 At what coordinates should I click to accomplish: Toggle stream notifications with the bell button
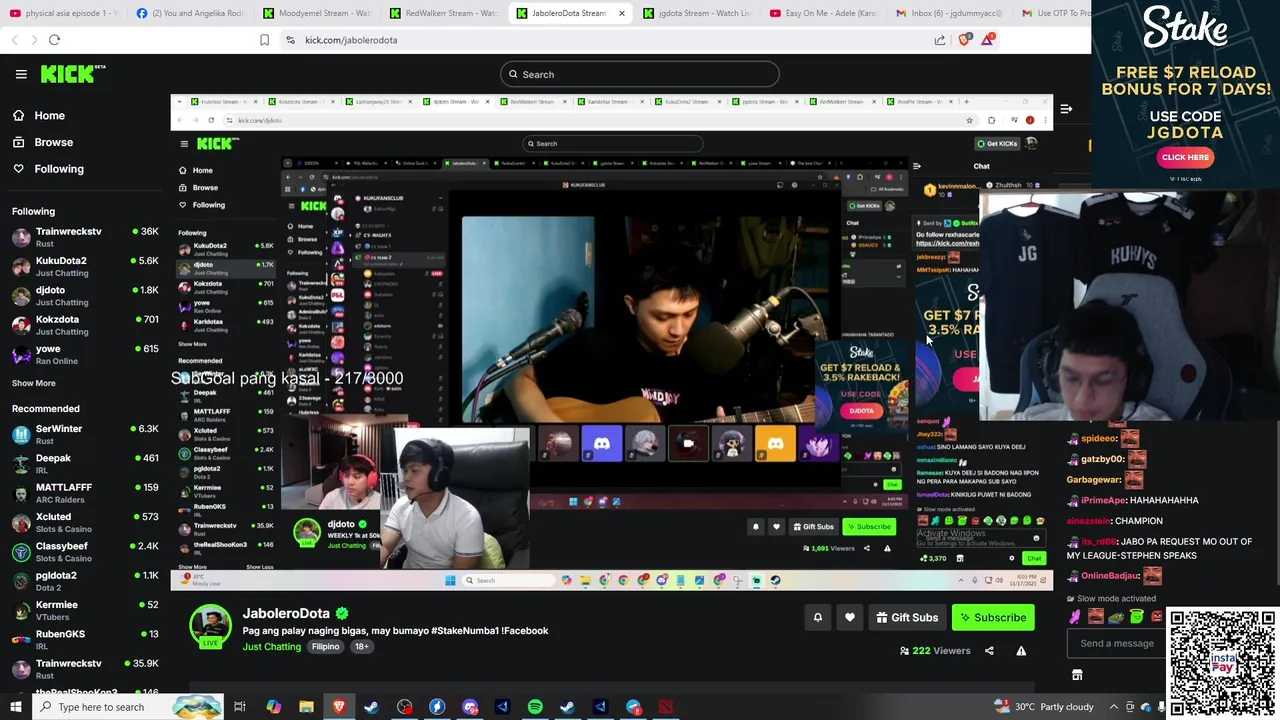pyautogui.click(x=817, y=618)
